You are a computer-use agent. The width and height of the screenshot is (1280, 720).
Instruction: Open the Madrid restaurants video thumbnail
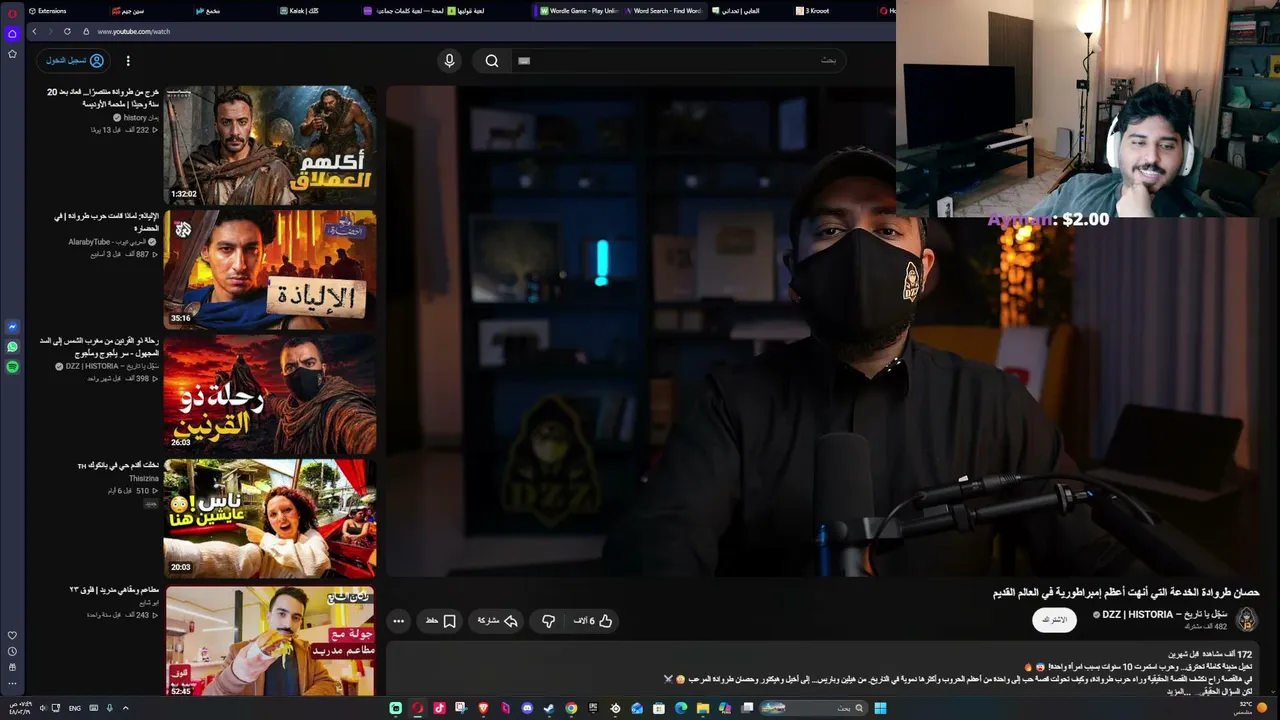tap(270, 641)
